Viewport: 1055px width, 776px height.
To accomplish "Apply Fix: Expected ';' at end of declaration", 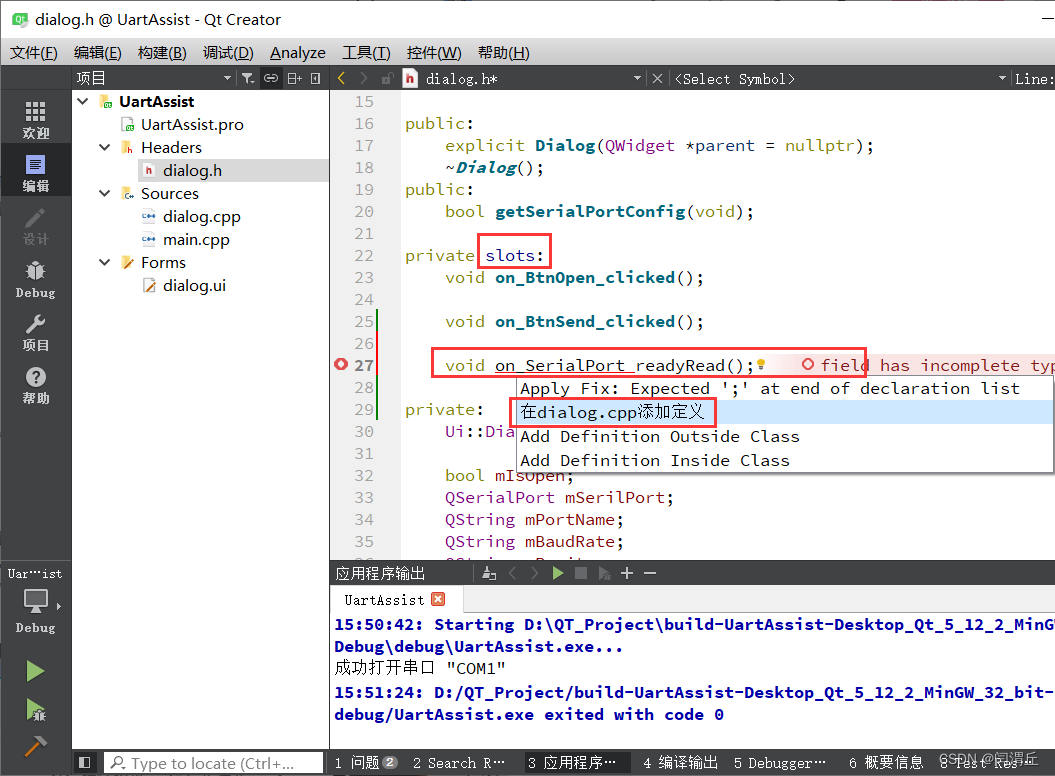I will coord(785,388).
